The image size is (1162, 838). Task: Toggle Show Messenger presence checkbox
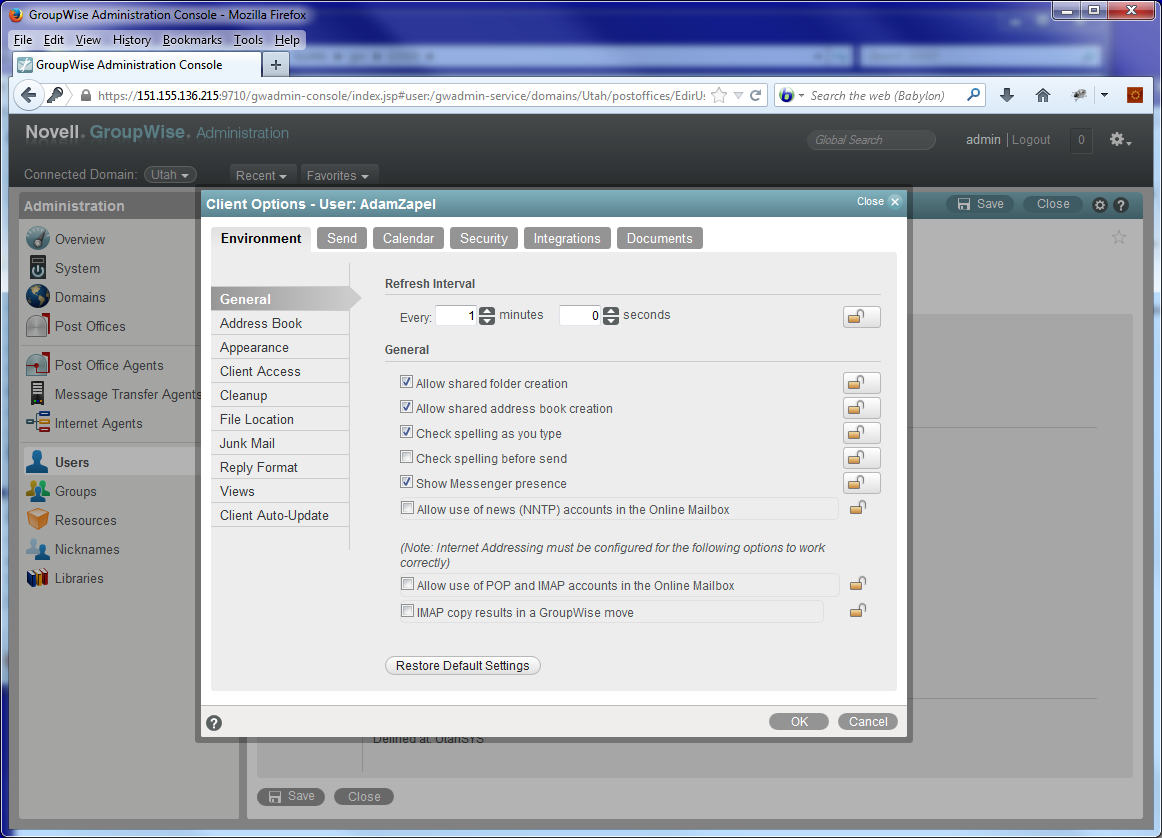point(406,482)
